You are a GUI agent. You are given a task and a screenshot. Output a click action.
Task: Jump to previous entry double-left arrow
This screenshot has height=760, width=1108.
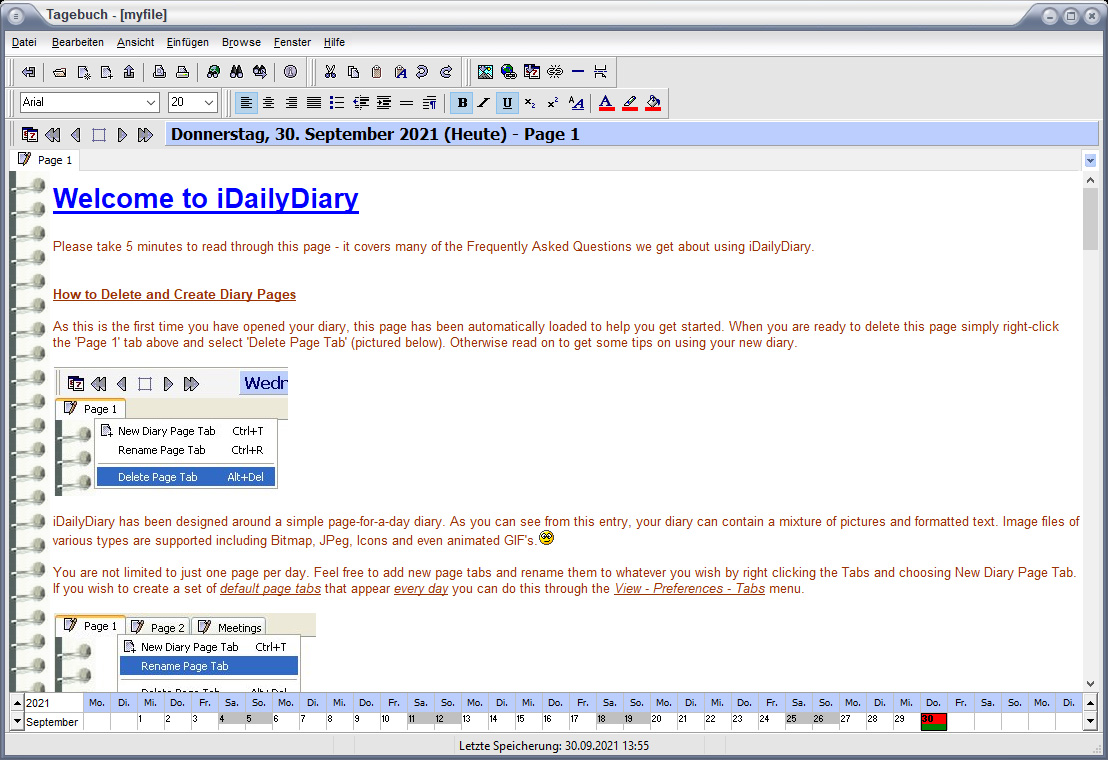(52, 135)
